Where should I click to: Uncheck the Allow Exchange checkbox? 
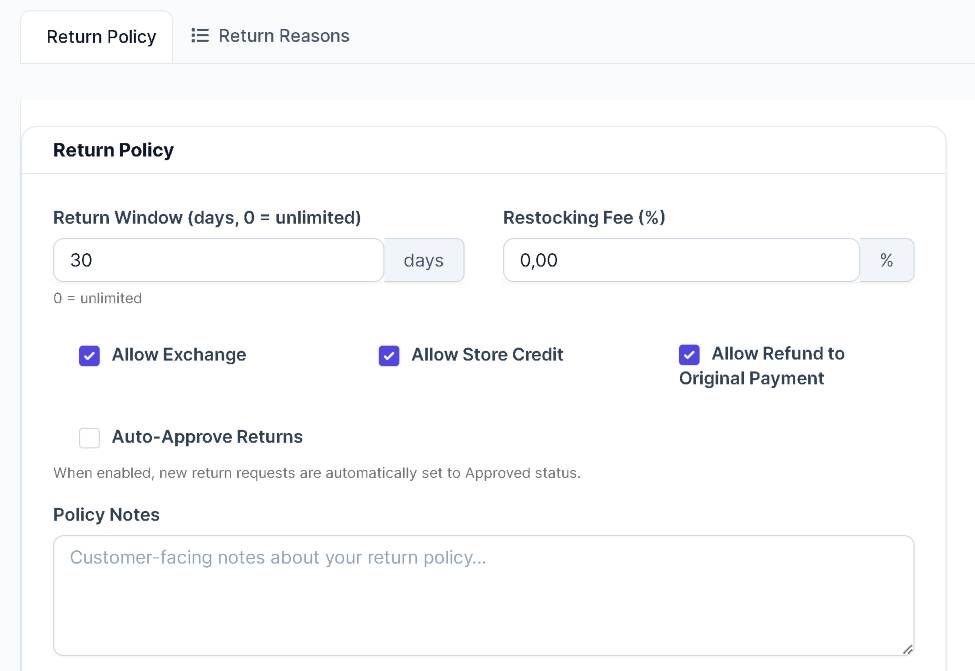90,356
